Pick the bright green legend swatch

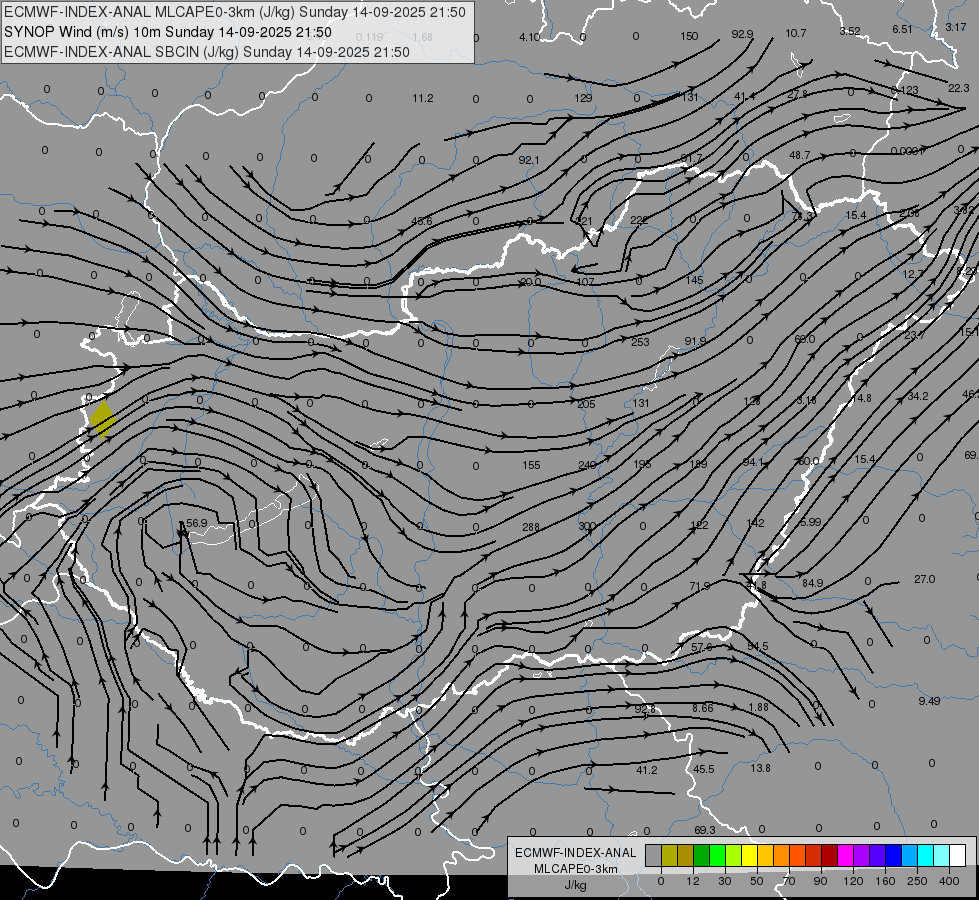(x=718, y=856)
